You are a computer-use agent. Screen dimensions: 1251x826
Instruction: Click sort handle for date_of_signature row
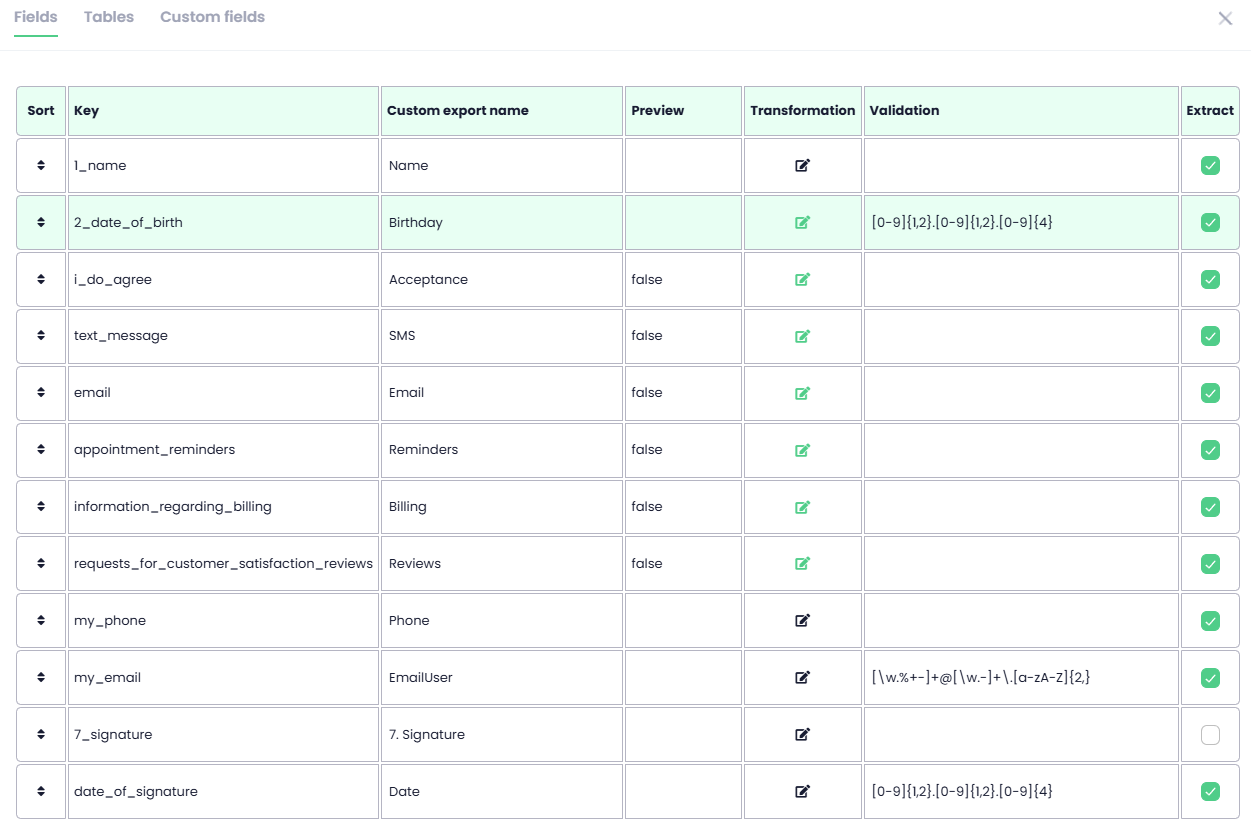point(41,792)
